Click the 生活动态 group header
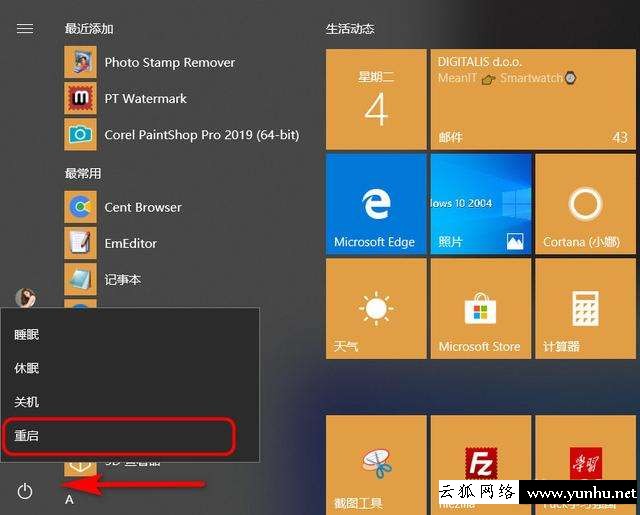The width and height of the screenshot is (640, 515). (350, 29)
